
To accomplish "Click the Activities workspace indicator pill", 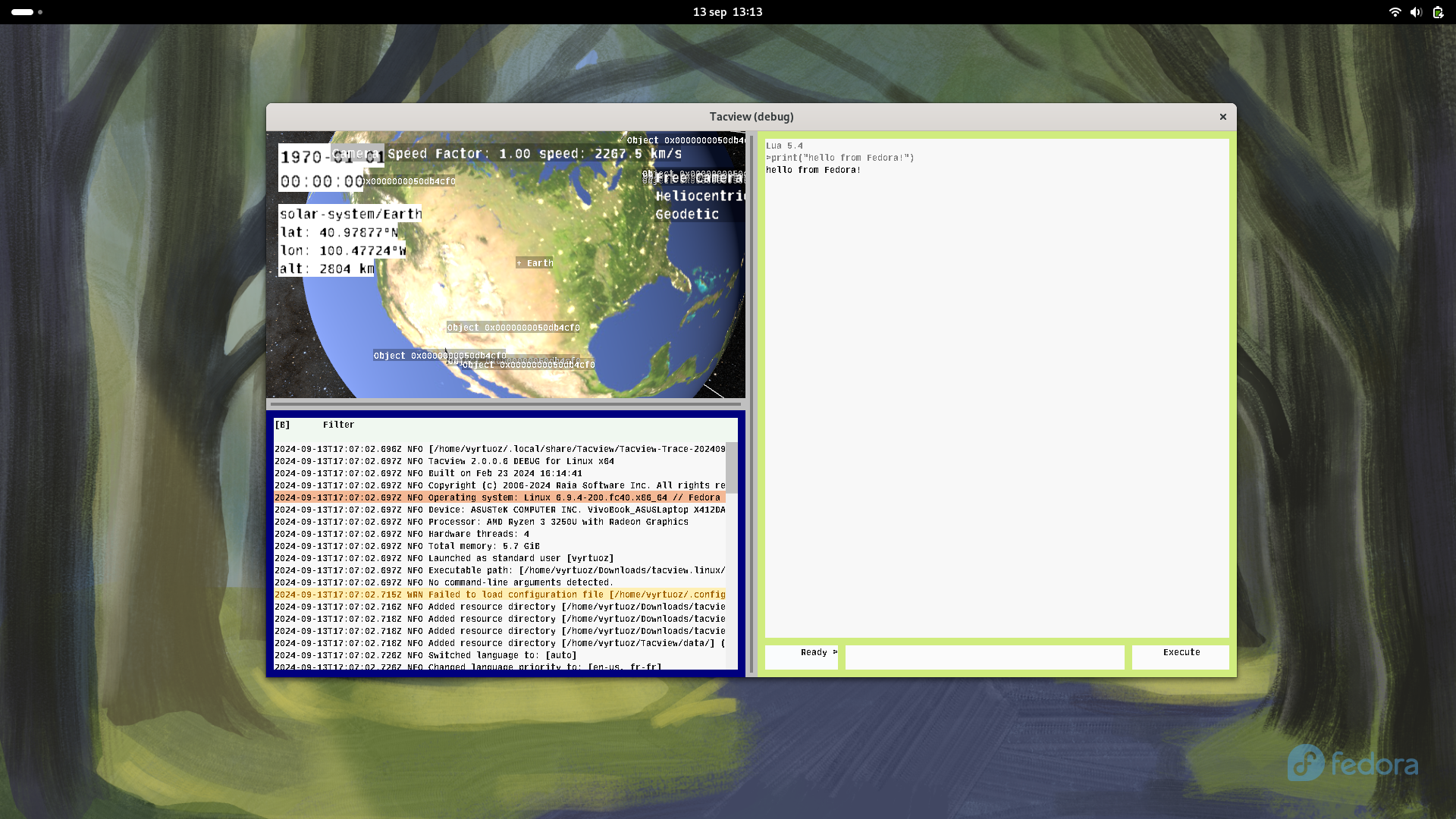I will (23, 12).
